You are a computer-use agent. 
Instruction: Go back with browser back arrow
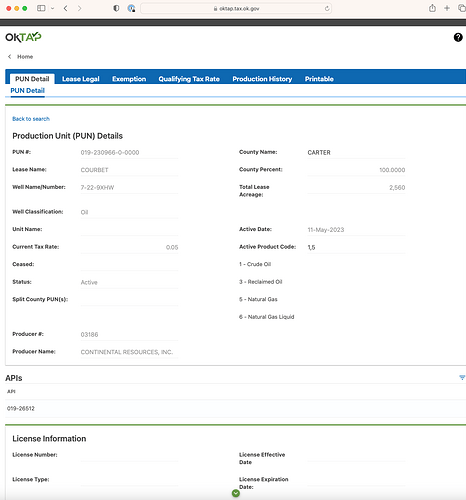pyautogui.click(x=66, y=8)
